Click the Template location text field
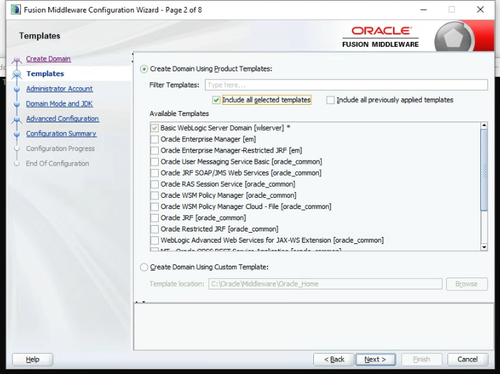This screenshot has width=500, height=374. tap(325, 284)
